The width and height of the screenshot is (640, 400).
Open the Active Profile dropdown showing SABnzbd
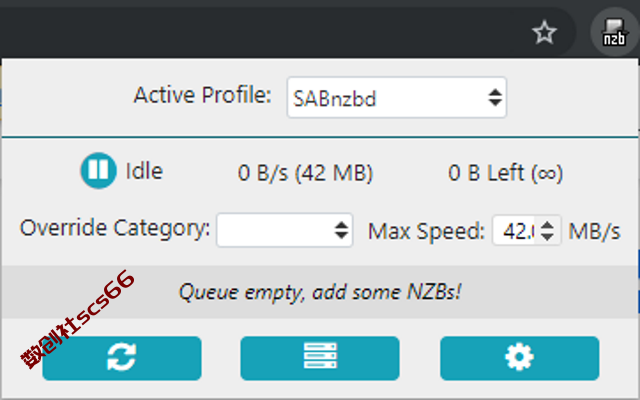(x=397, y=98)
